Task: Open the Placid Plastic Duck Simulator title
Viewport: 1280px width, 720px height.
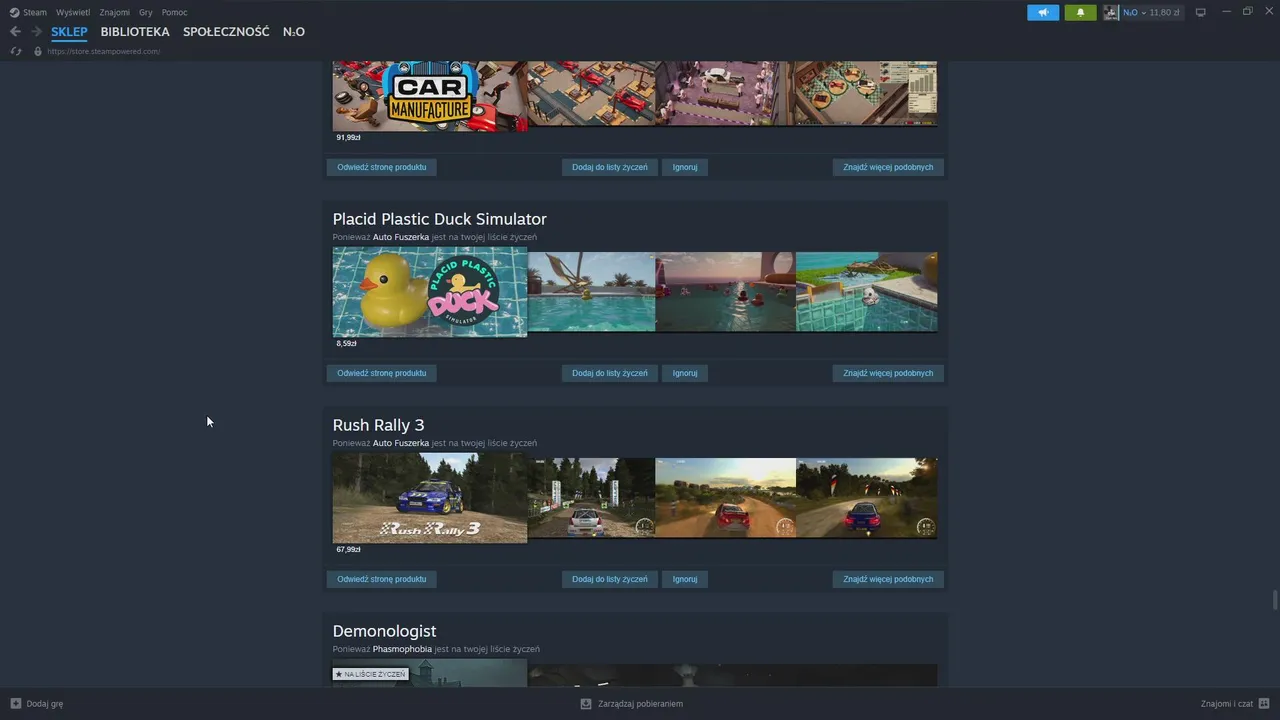Action: pyautogui.click(x=439, y=219)
